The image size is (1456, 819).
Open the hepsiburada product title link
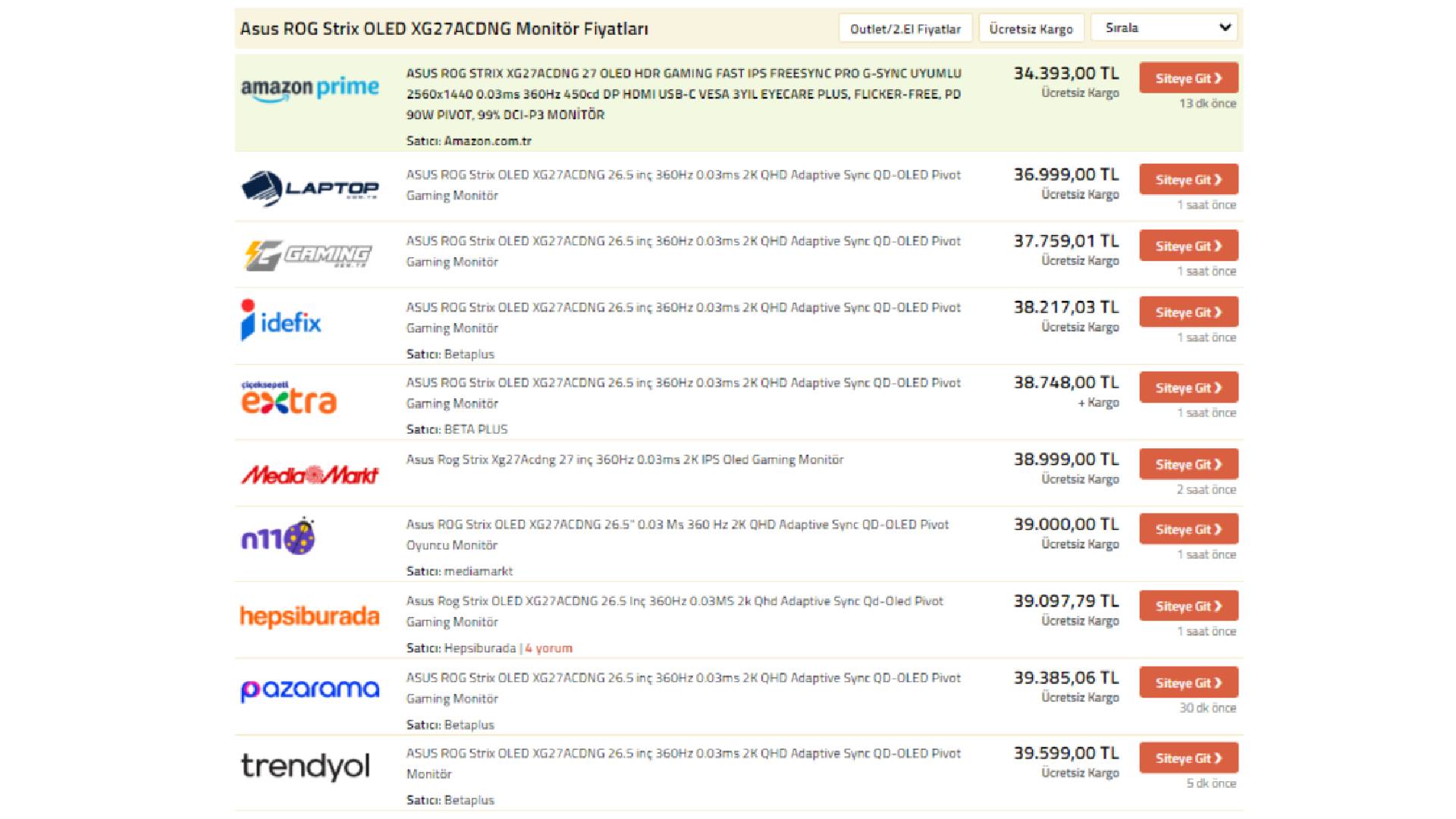675,611
